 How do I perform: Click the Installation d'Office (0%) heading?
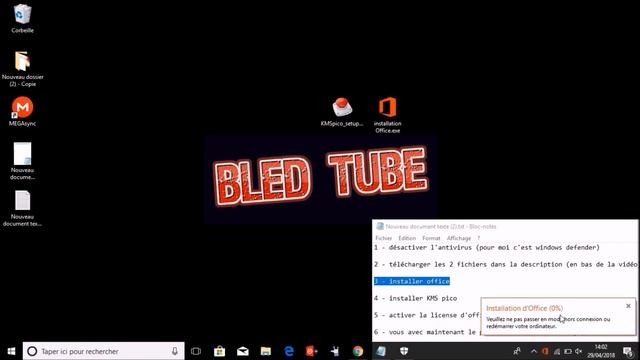524,308
